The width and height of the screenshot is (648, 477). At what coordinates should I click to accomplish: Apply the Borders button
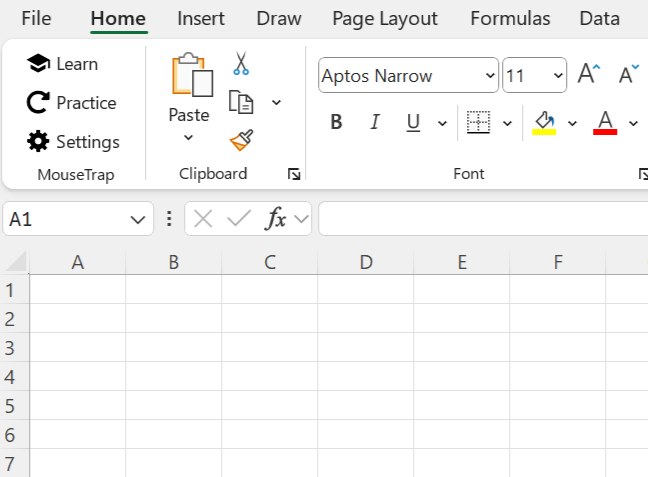click(478, 122)
